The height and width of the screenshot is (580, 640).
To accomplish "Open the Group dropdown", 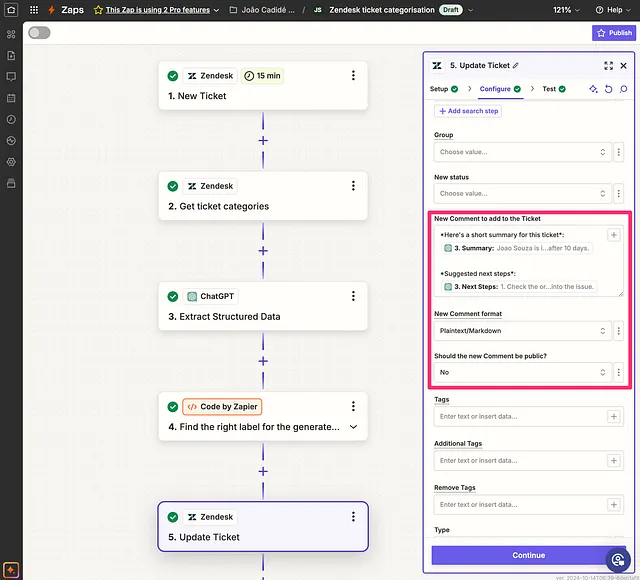I will pyautogui.click(x=522, y=152).
